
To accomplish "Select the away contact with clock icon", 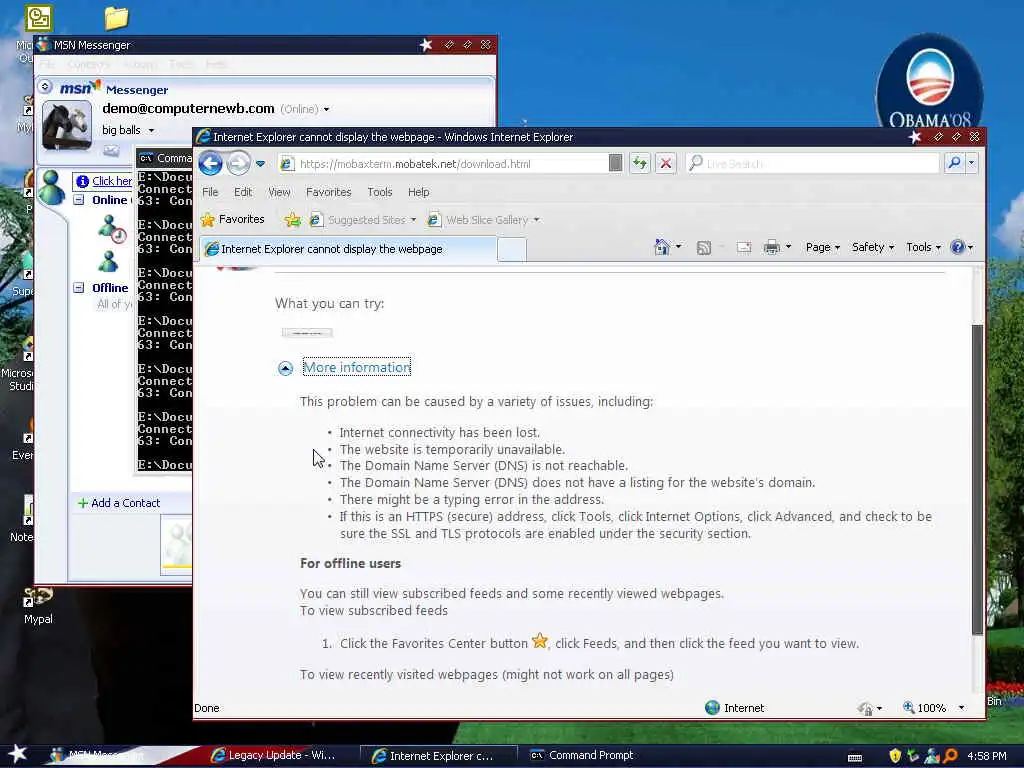I will pos(111,229).
